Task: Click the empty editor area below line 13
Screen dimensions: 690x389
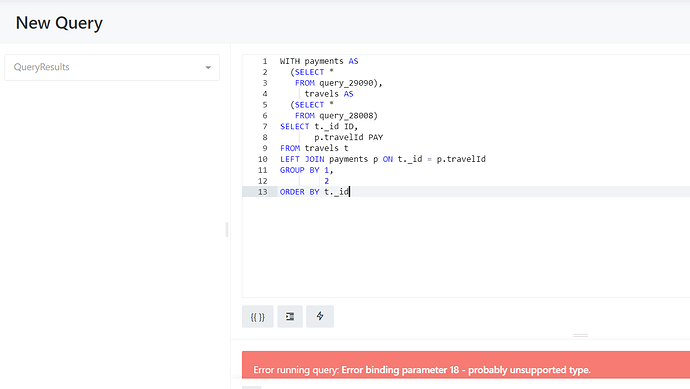Action: tap(466, 246)
